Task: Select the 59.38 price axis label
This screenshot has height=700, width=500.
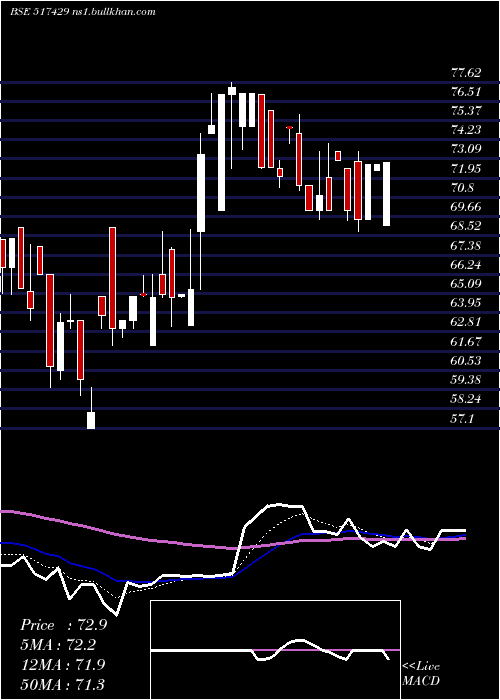Action: pyautogui.click(x=466, y=380)
